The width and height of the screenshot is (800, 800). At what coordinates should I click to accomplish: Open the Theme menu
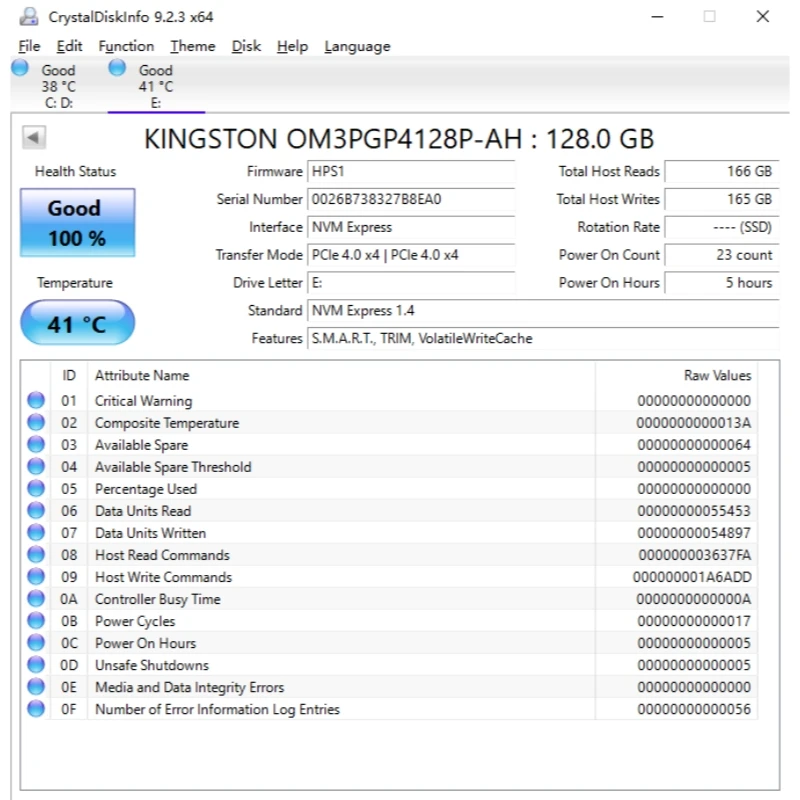click(x=192, y=46)
